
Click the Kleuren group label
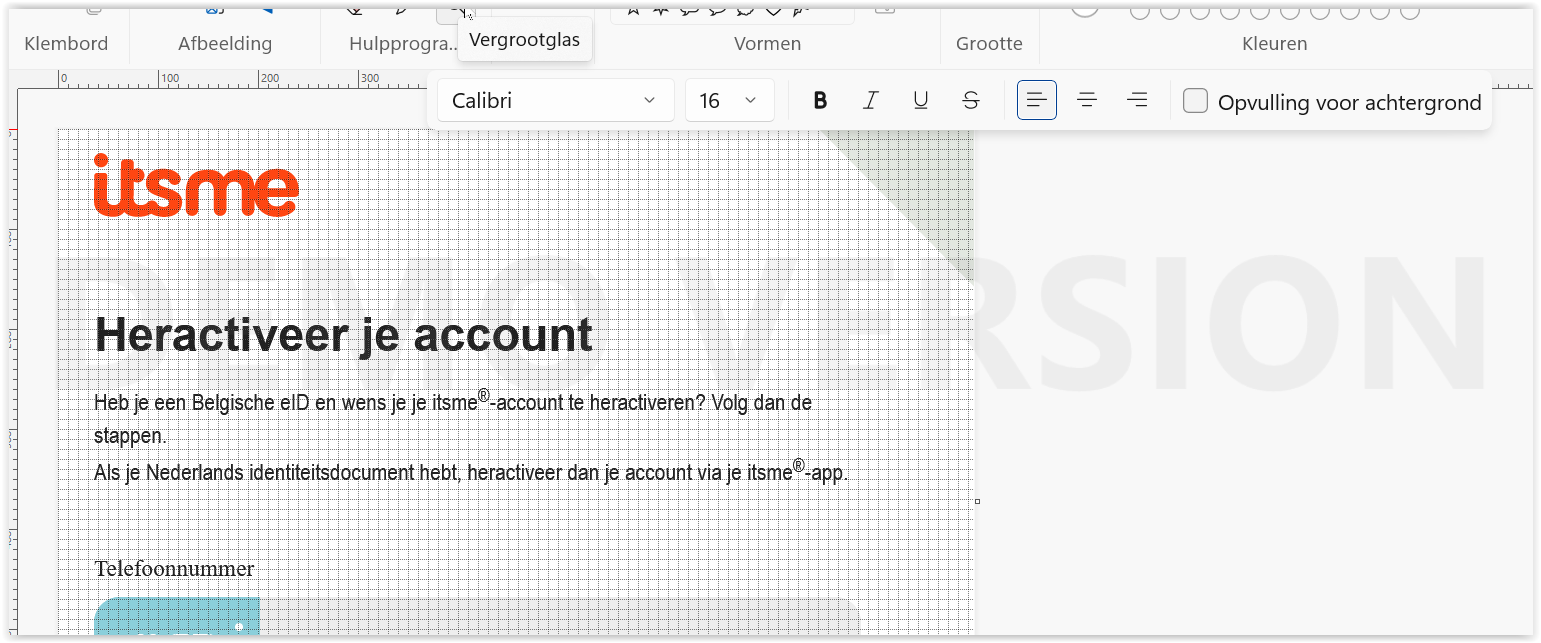(1274, 44)
